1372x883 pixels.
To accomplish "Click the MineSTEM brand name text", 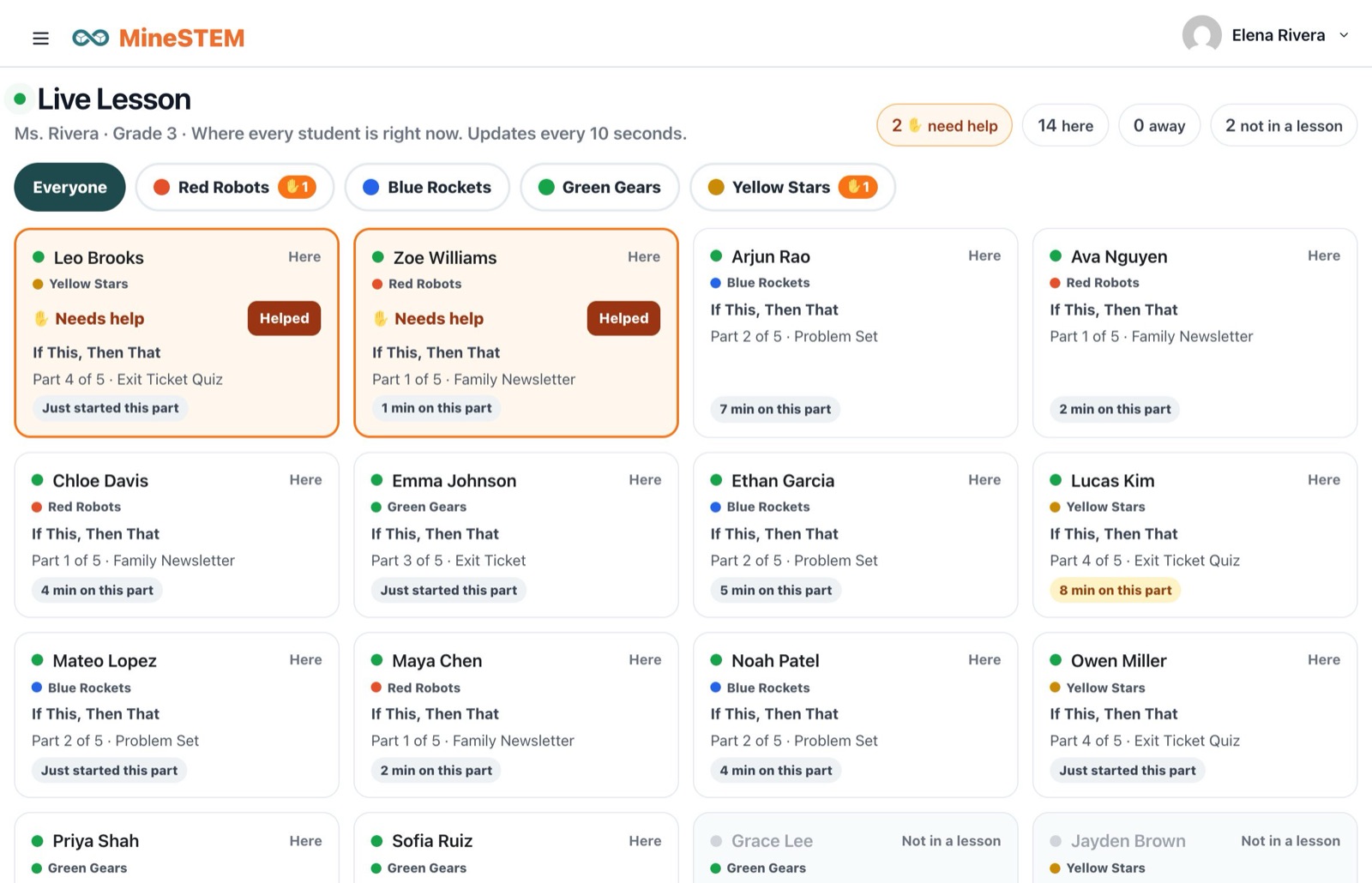I will click(x=182, y=38).
